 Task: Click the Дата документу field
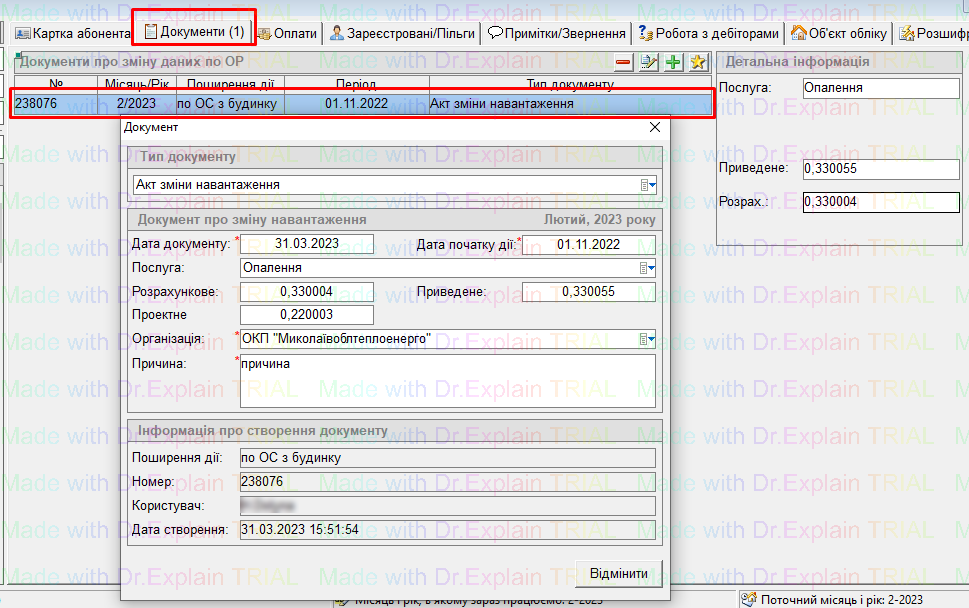tap(307, 245)
